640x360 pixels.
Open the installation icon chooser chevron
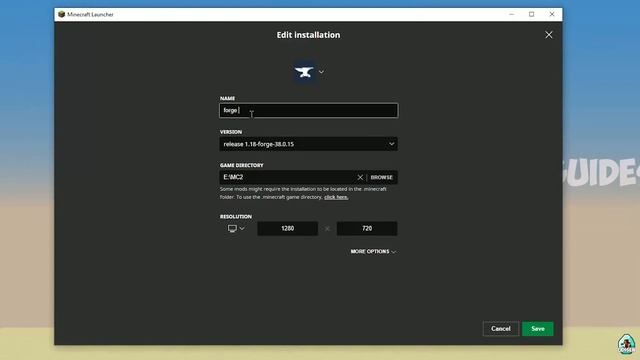pyautogui.click(x=322, y=72)
